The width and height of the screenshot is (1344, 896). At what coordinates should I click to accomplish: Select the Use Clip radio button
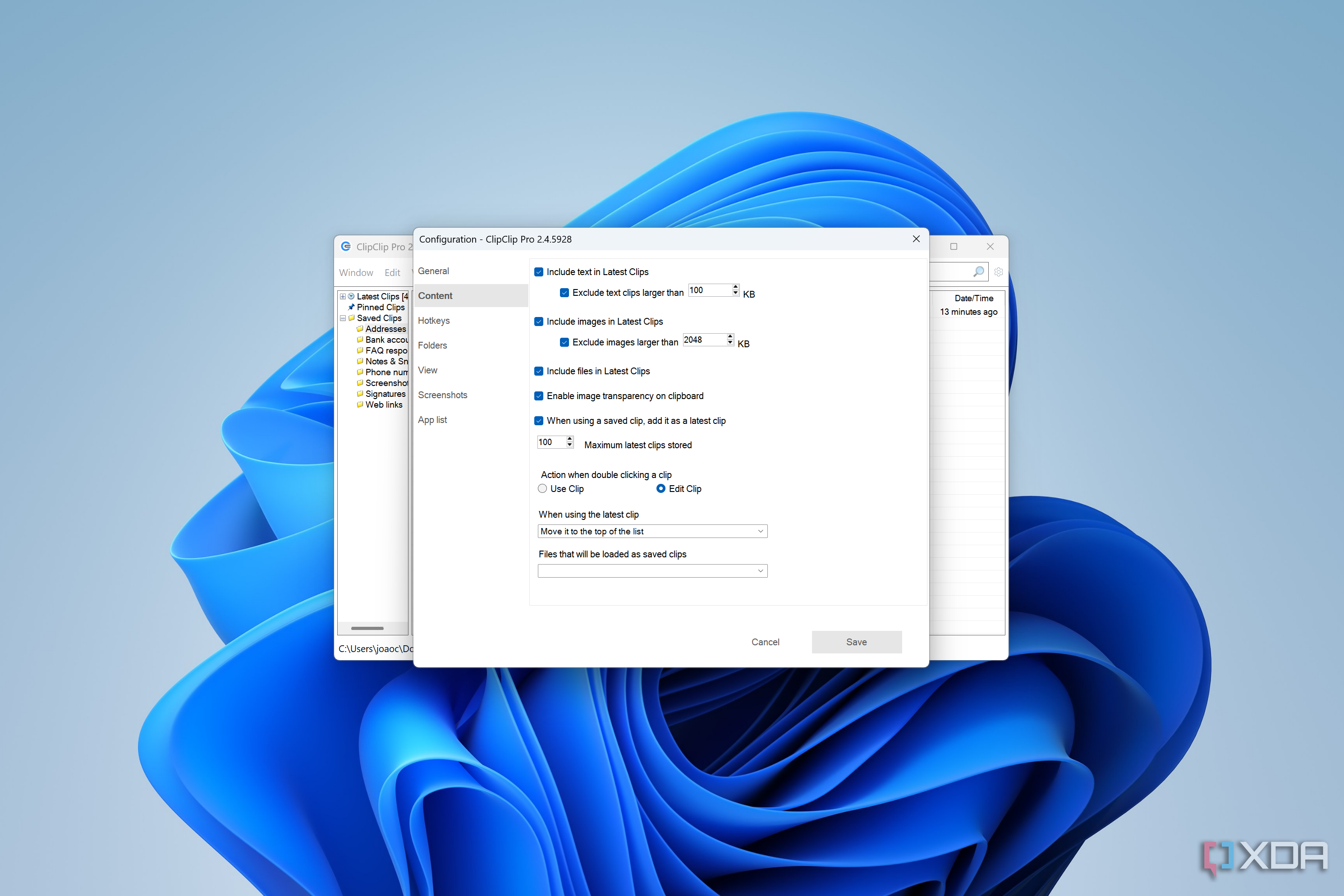(543, 488)
